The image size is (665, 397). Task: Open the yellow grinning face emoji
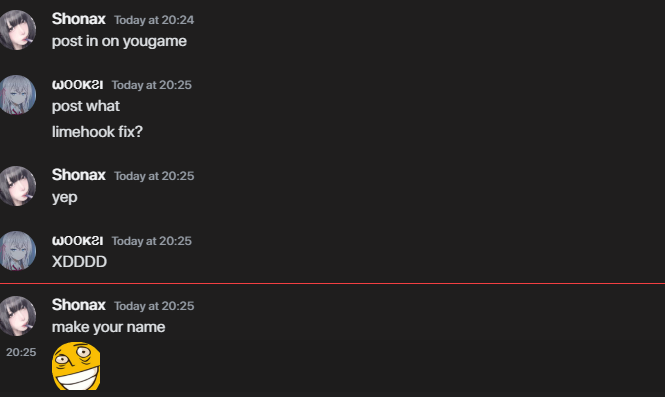76,366
